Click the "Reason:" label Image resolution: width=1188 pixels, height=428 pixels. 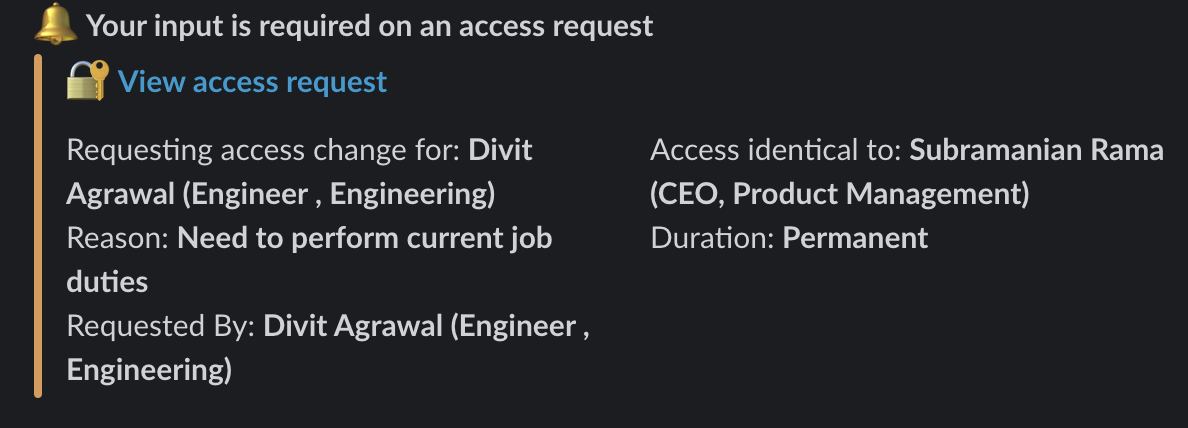coord(118,238)
